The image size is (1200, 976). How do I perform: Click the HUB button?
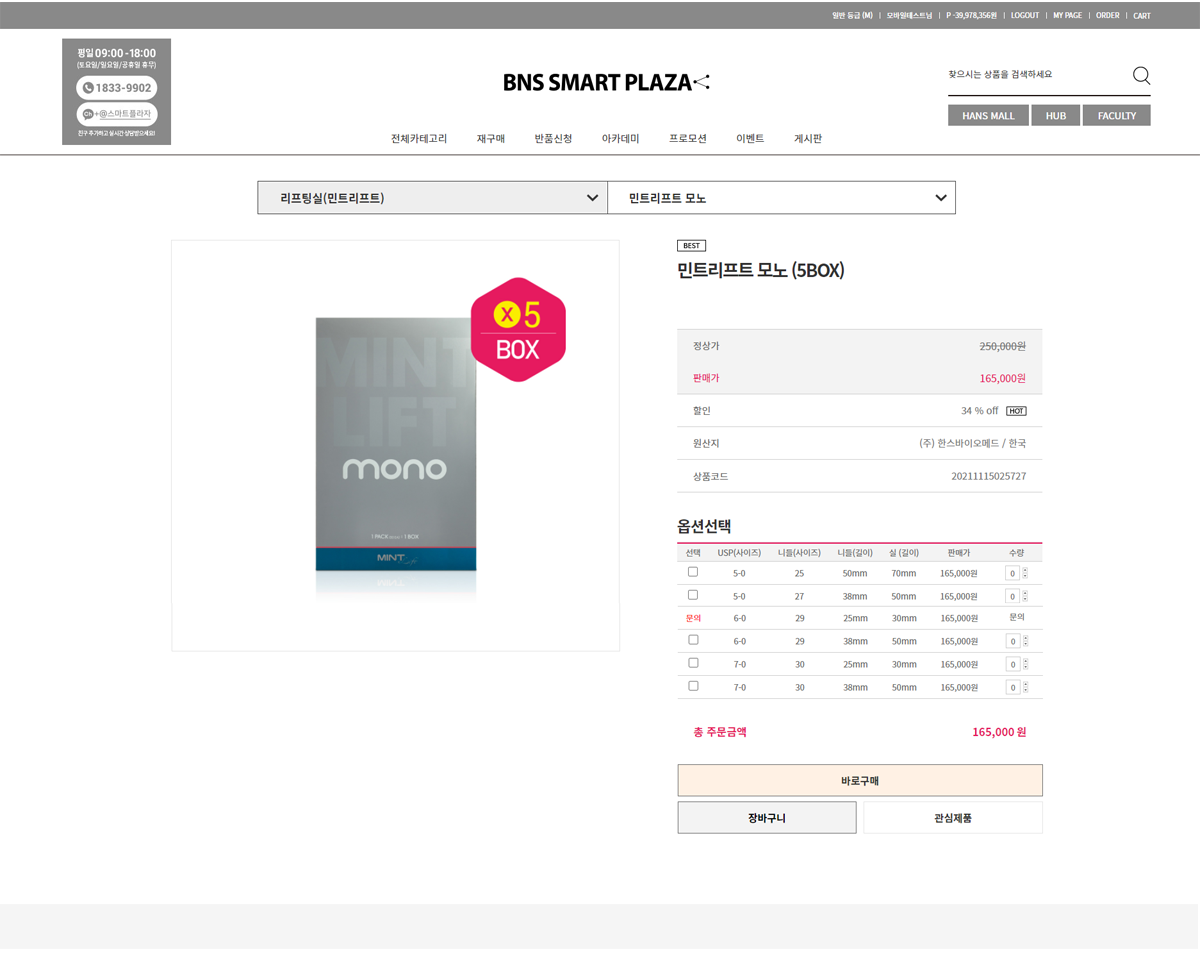[x=1056, y=116]
